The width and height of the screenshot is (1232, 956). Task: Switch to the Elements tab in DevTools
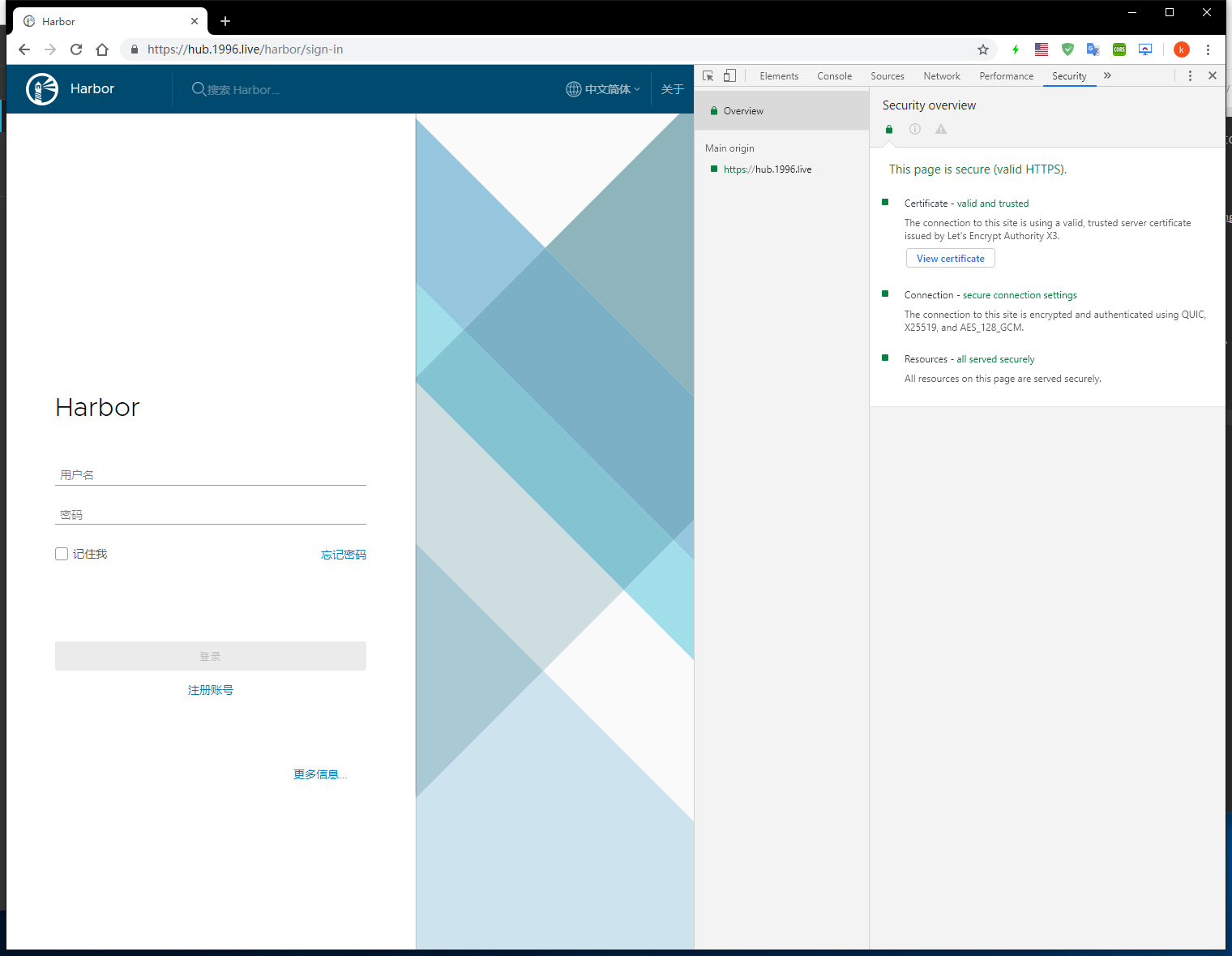[779, 76]
